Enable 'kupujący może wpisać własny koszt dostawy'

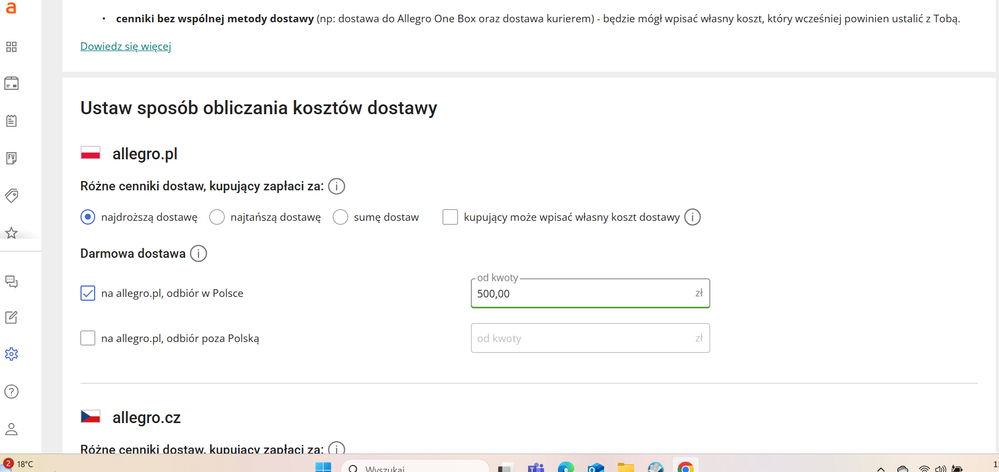[450, 217]
